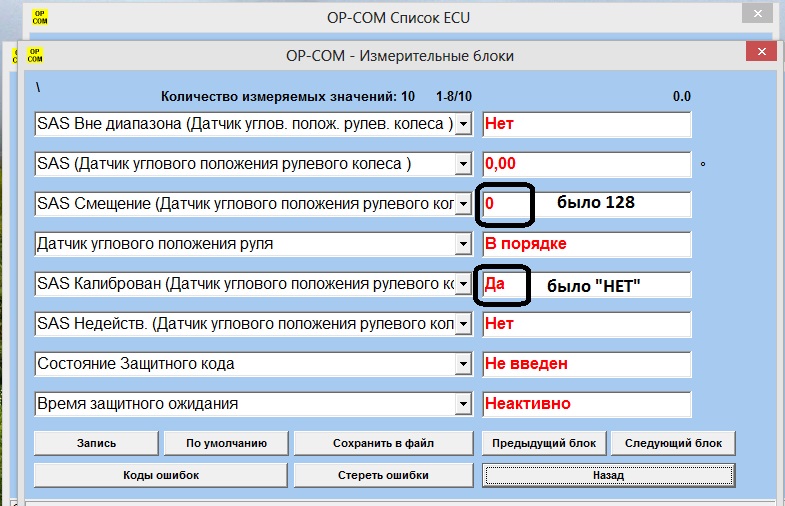The height and width of the screenshot is (506, 785).
Task: Open dropdown for Состояние Защитного кода
Action: [x=463, y=365]
